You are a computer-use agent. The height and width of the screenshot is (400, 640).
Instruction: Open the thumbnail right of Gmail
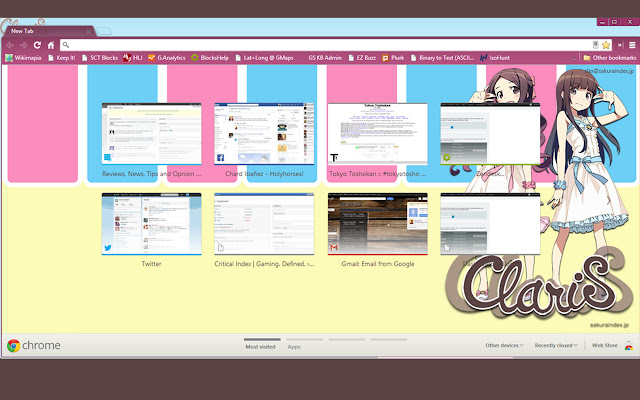click(x=490, y=224)
